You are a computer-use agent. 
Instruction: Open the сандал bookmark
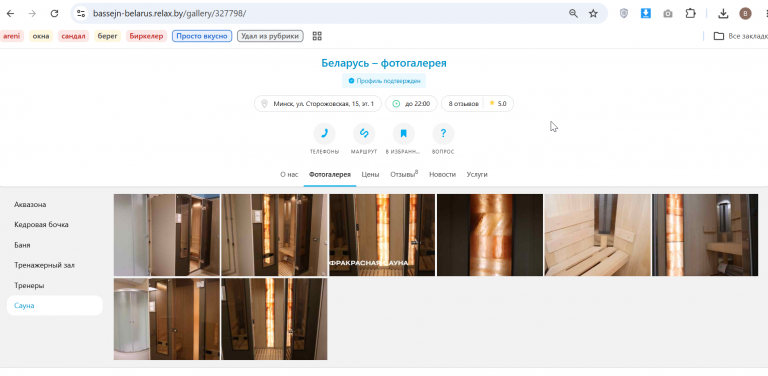tap(73, 36)
